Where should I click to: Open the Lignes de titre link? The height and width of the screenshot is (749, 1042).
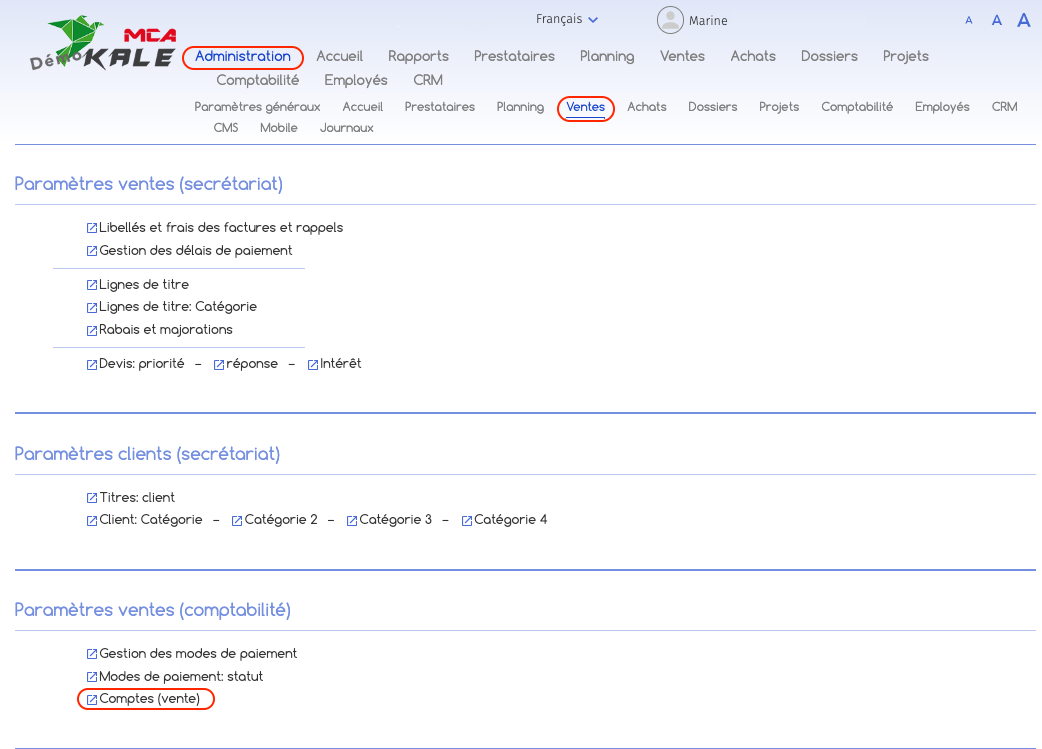[x=144, y=284]
